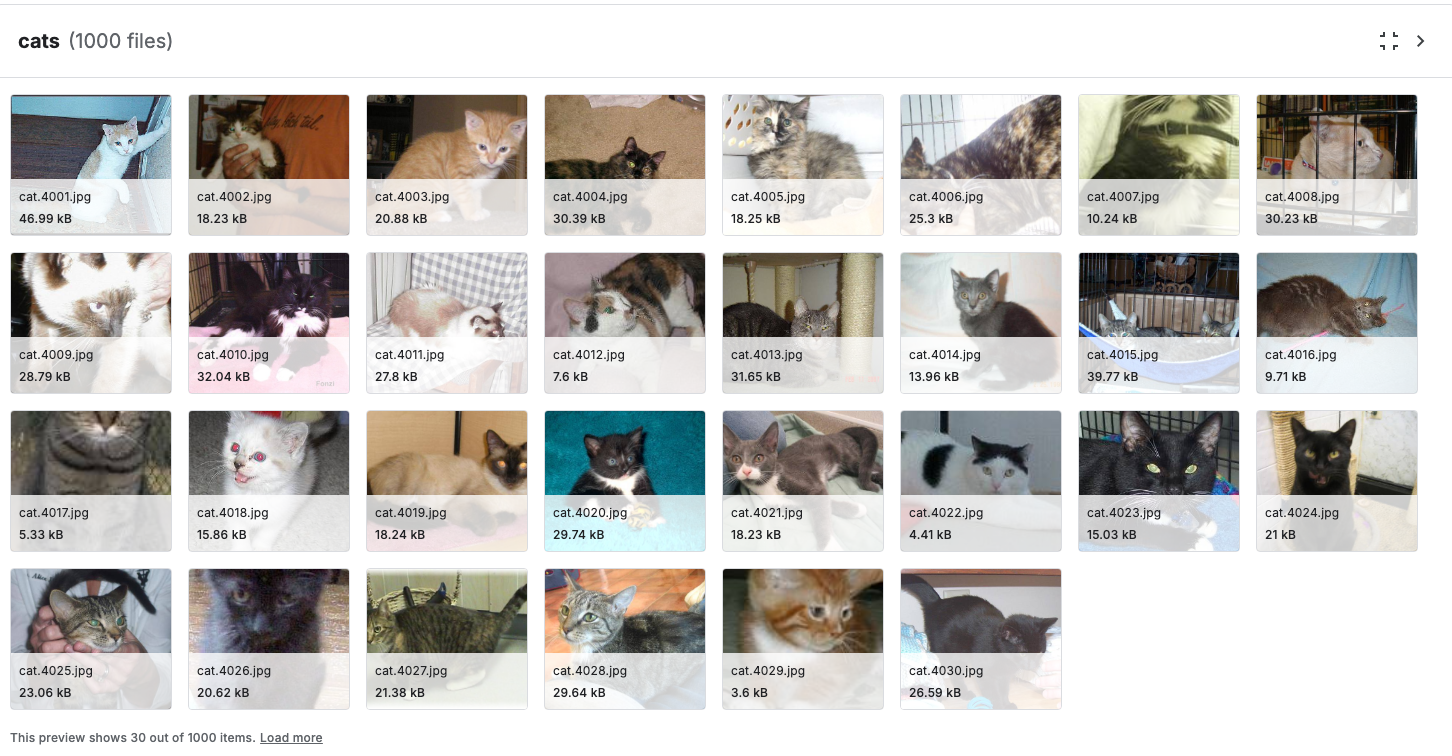
Task: Select the cat.4003.jpg orange kitten image
Action: 447,165
